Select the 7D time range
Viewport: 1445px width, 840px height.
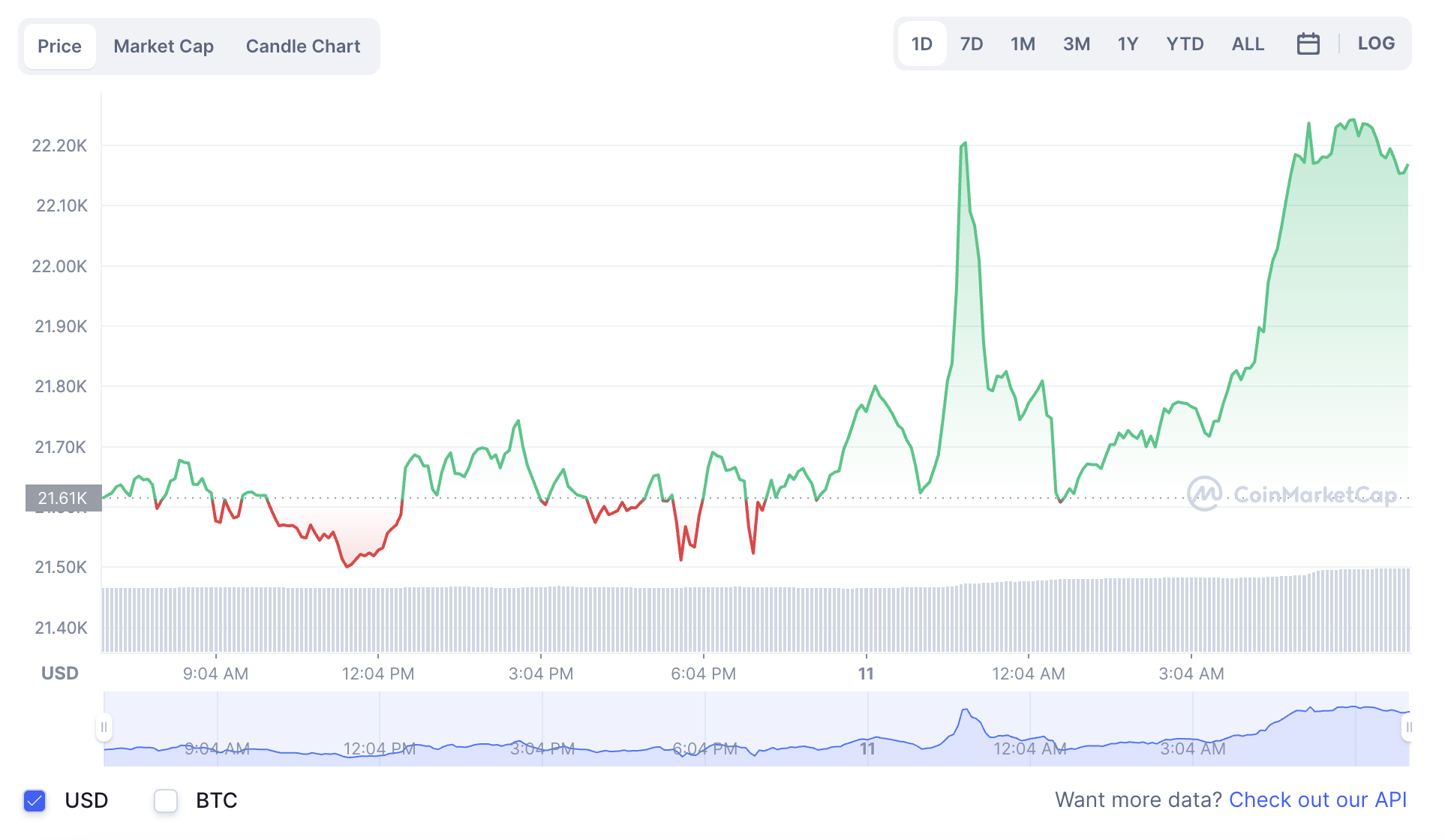[x=971, y=43]
